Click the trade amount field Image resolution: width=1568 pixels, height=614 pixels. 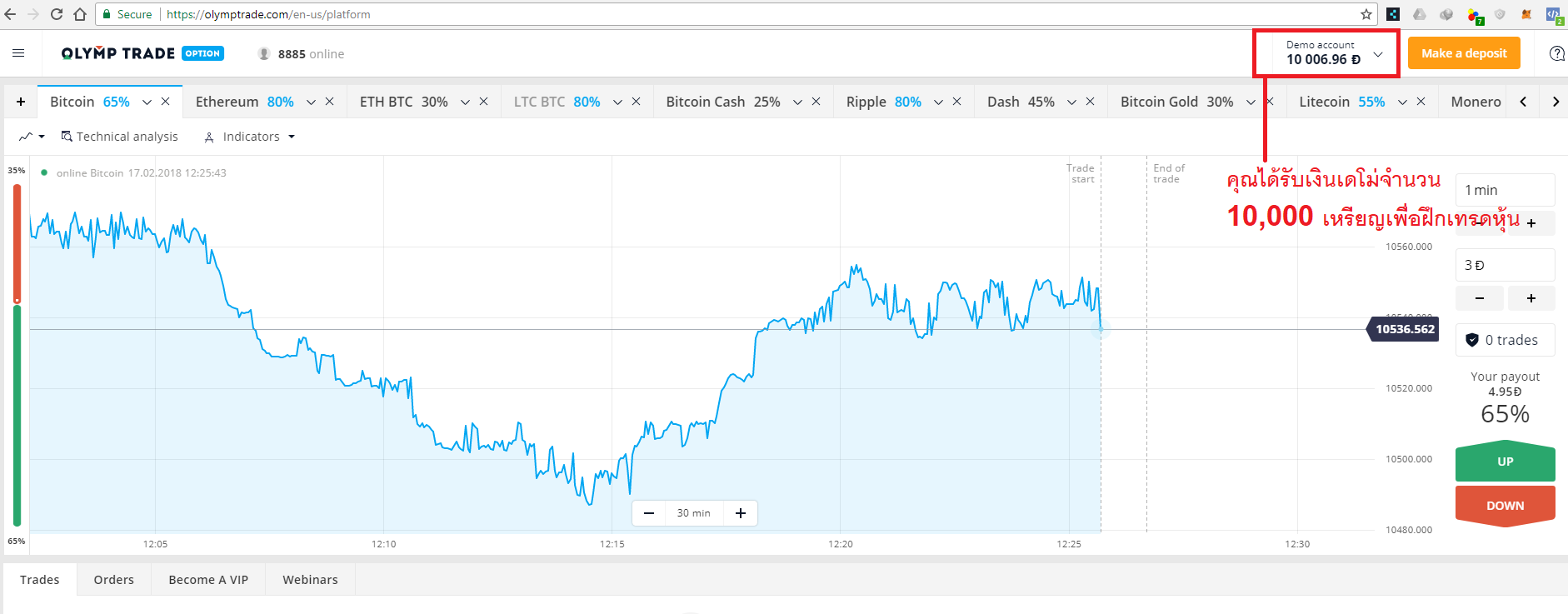[x=1505, y=265]
